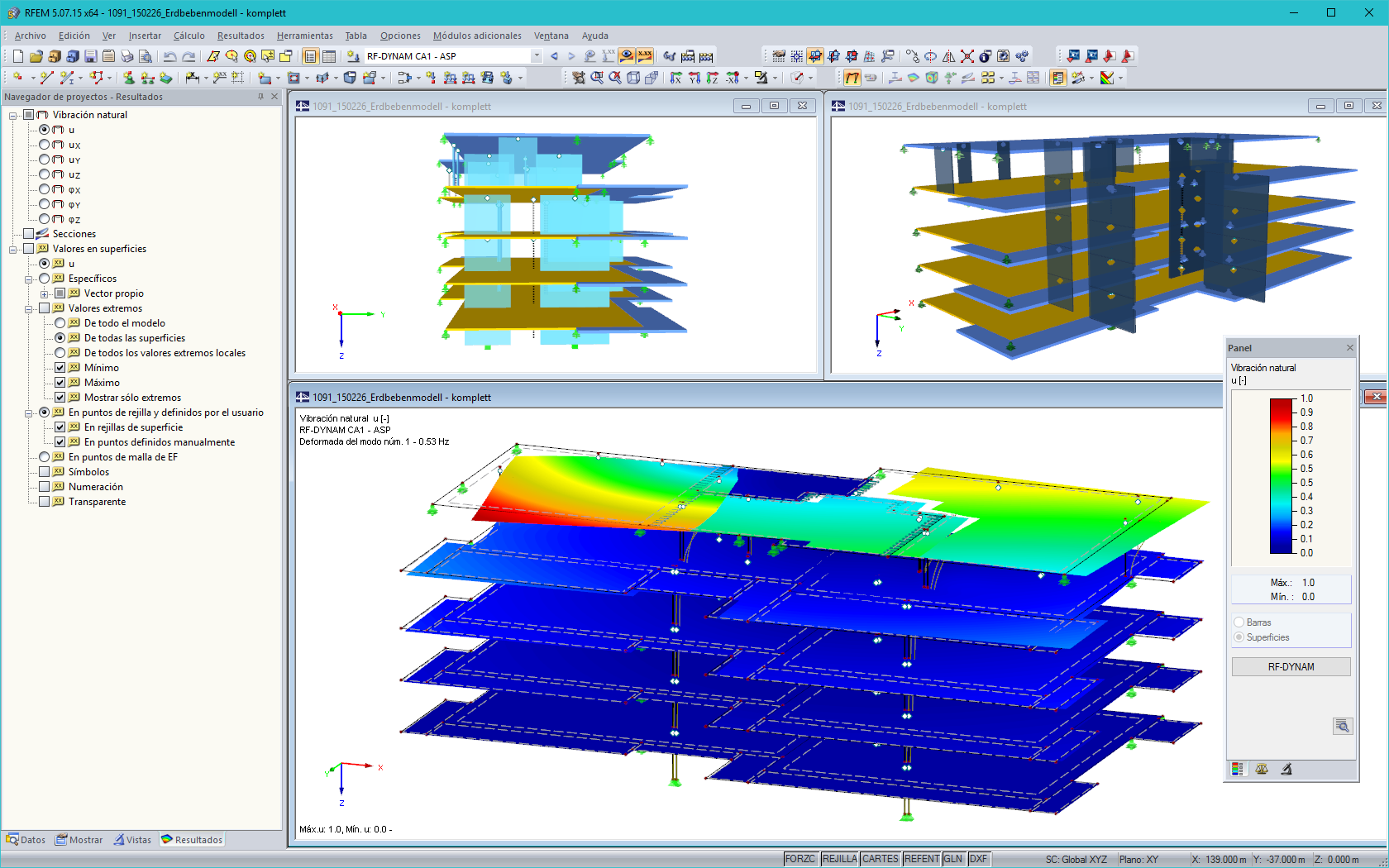Click the RF-DYNAM button in the Panel
The image size is (1389, 868).
[x=1291, y=666]
